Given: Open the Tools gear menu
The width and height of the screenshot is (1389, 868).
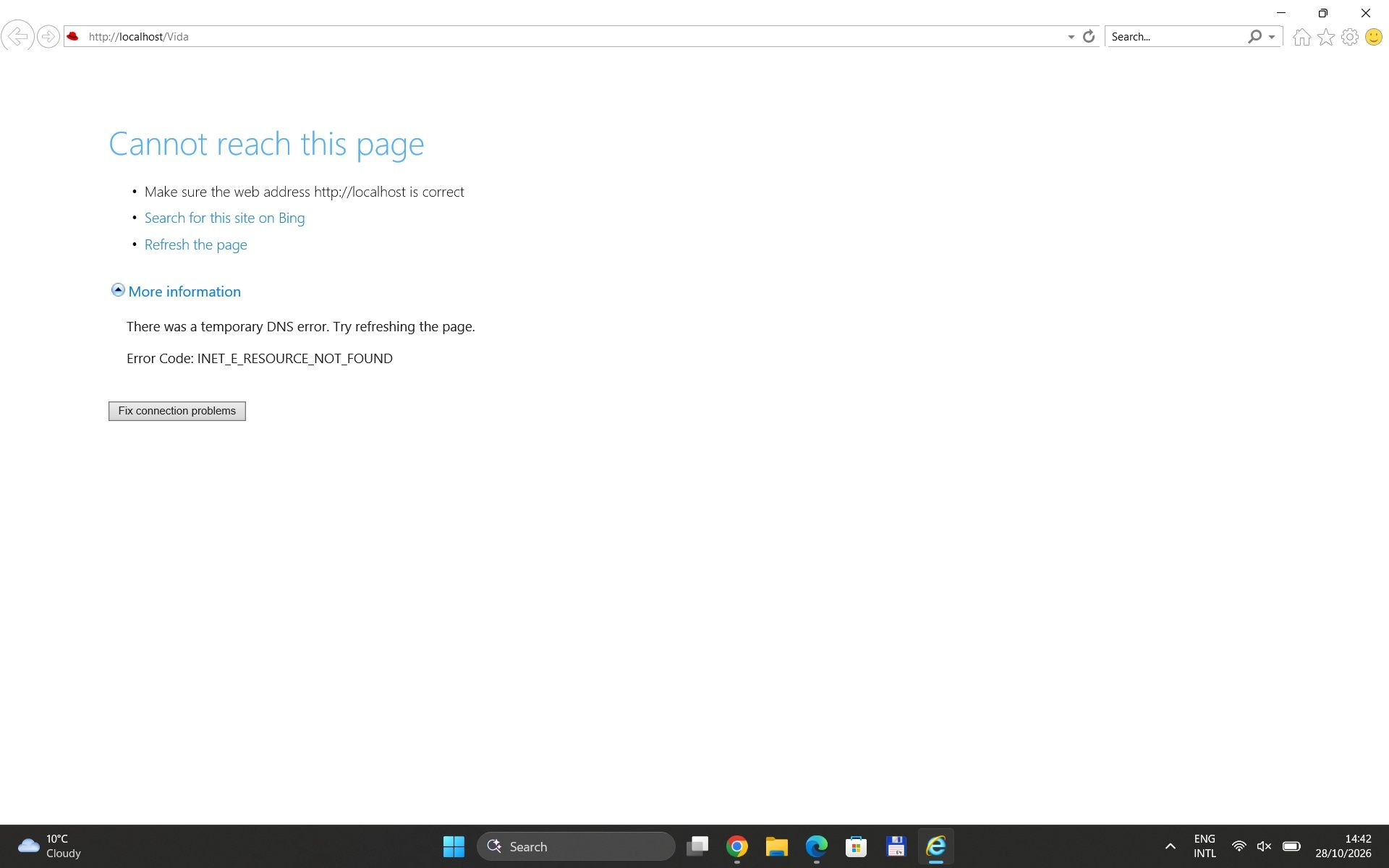Looking at the screenshot, I should coord(1350,37).
